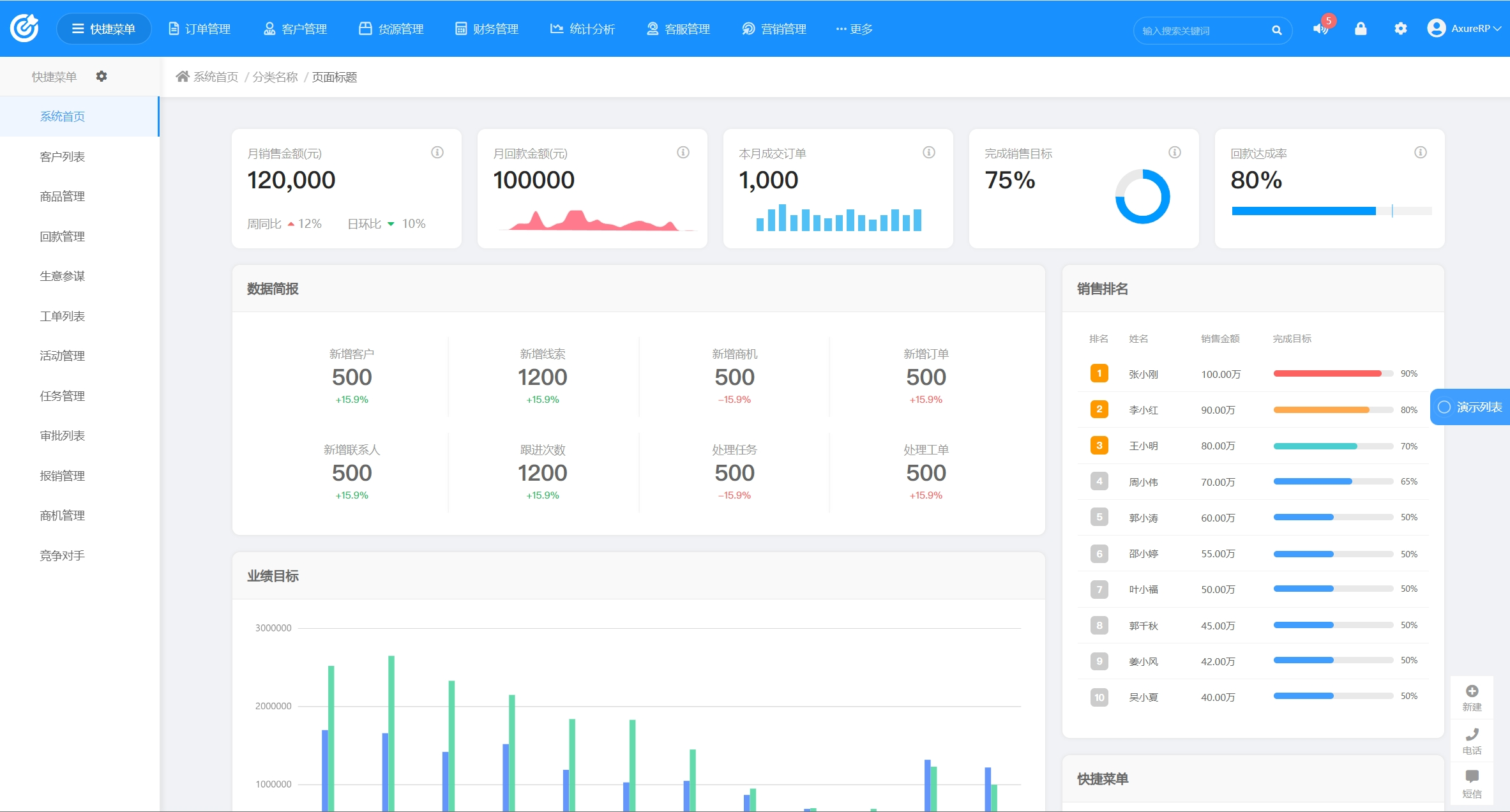Screen dimensions: 1510x812
Task: Open 营销管理 menu
Action: click(774, 29)
